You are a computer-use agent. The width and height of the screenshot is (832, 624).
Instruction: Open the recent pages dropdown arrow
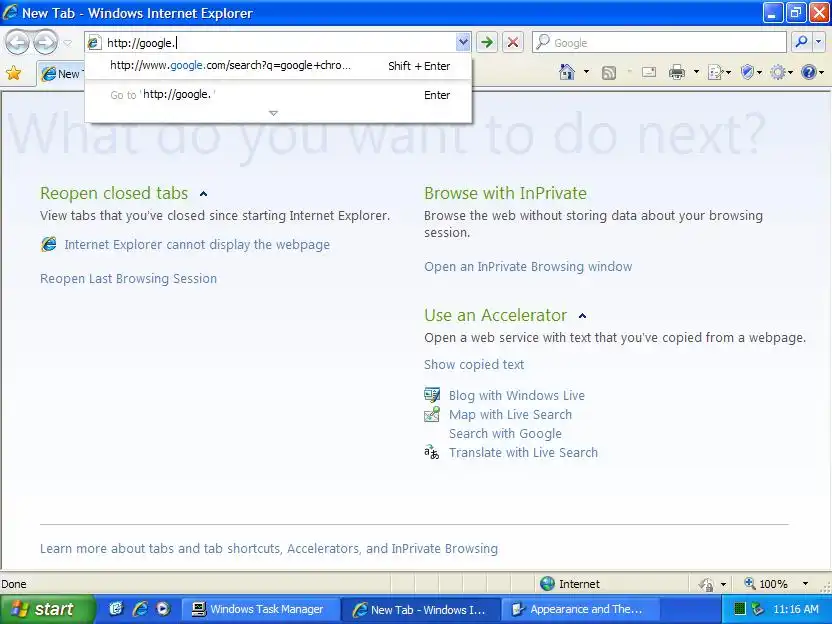point(67,43)
